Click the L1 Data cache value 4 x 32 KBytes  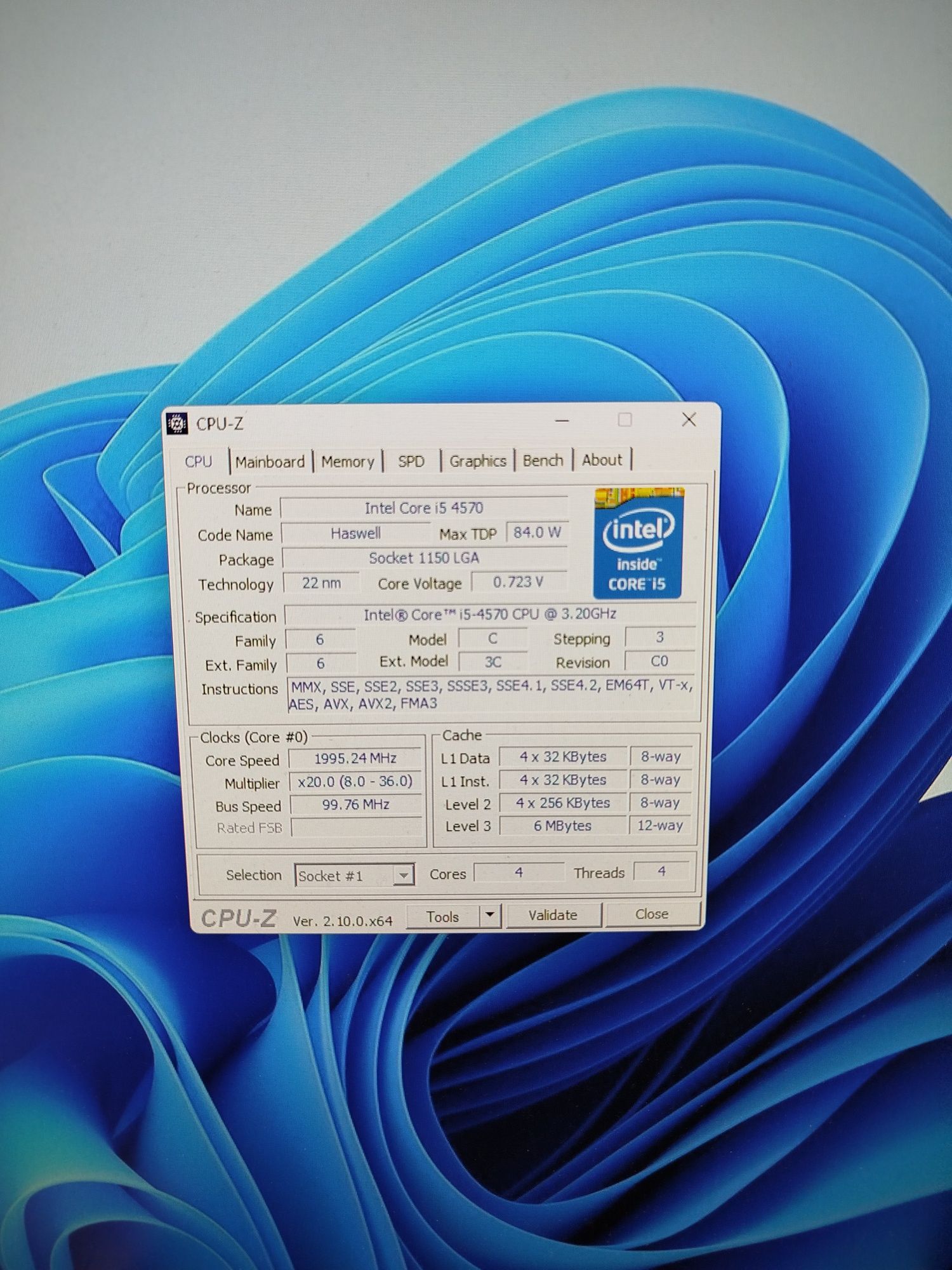pyautogui.click(x=563, y=757)
